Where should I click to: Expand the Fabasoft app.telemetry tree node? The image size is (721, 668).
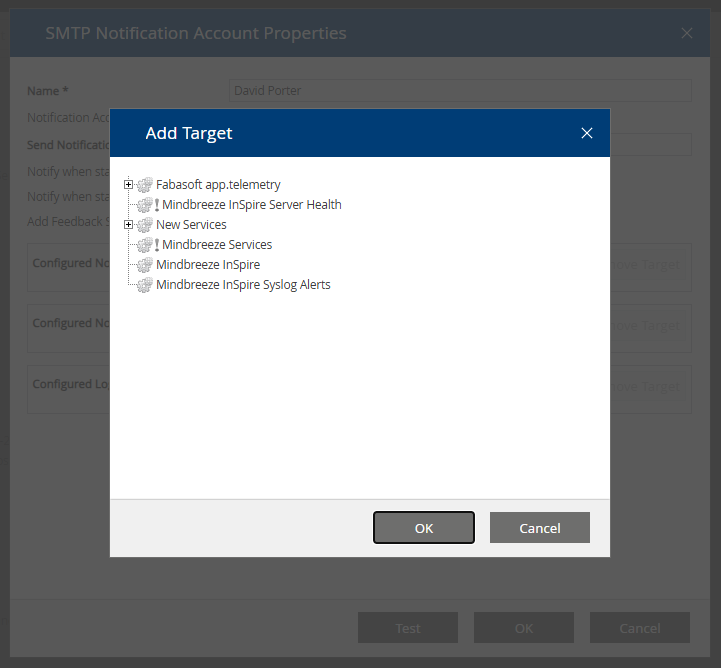coord(128,185)
